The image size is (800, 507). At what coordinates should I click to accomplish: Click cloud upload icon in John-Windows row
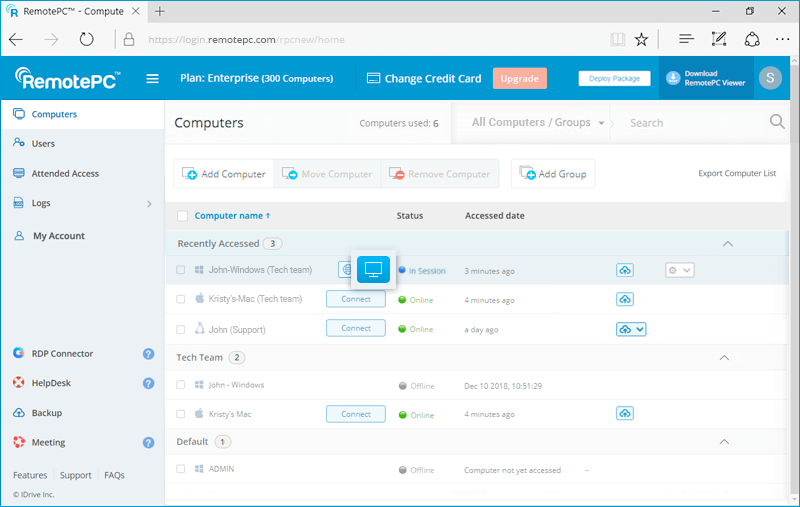point(625,270)
